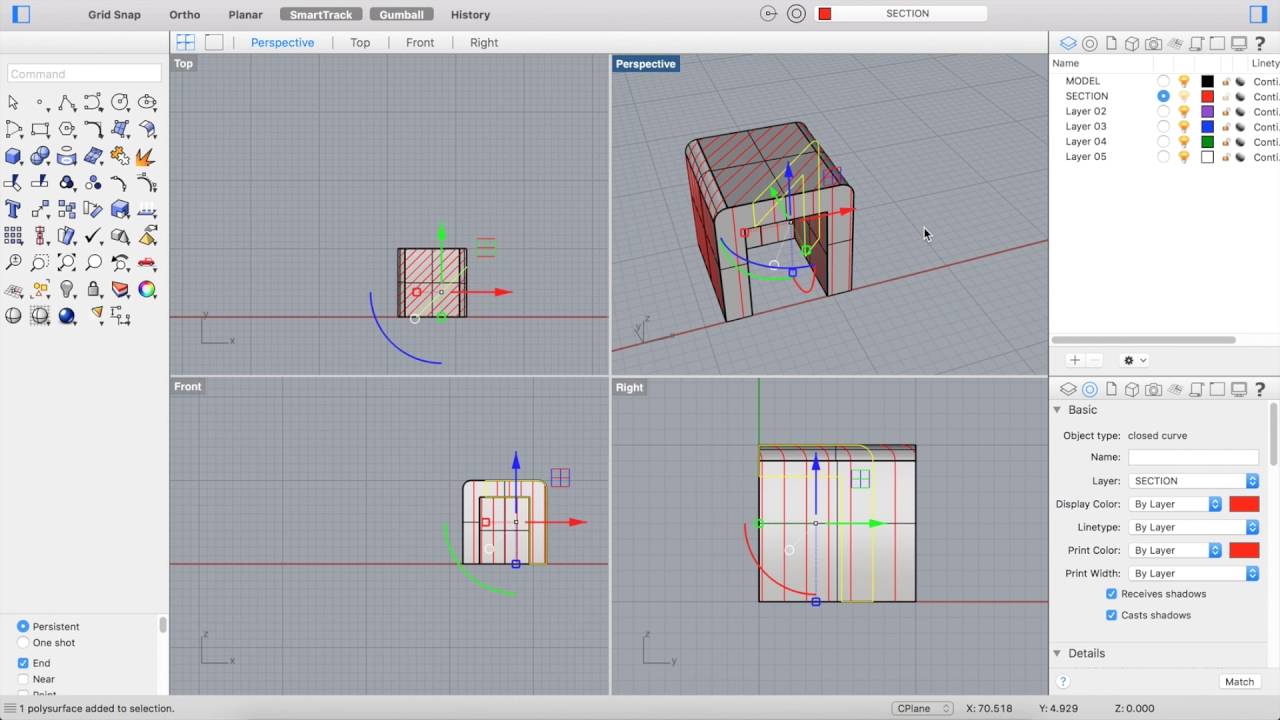This screenshot has height=720, width=1280.
Task: Open the Print Color dropdown
Action: [x=1175, y=550]
